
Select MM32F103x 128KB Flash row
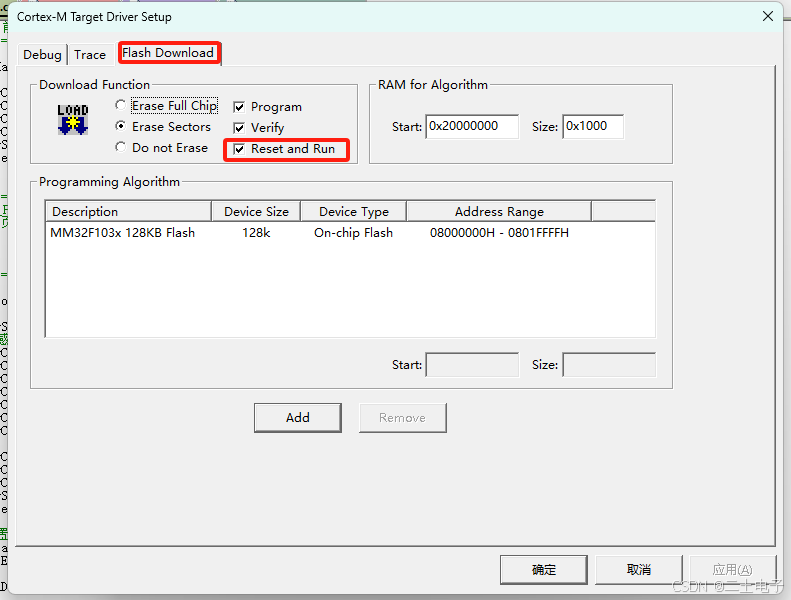(350, 233)
